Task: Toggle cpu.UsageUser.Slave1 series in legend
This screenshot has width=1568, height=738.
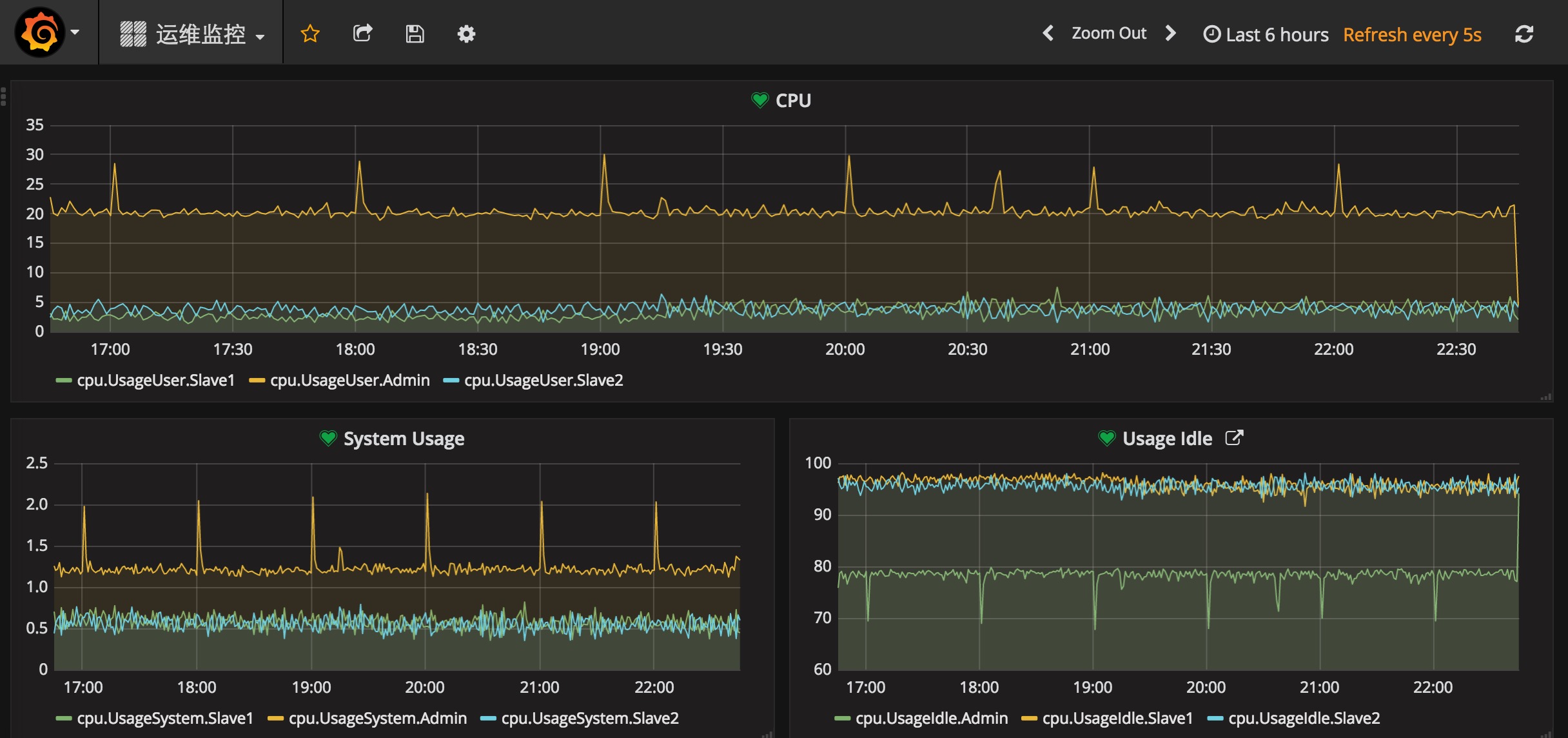Action: point(155,380)
